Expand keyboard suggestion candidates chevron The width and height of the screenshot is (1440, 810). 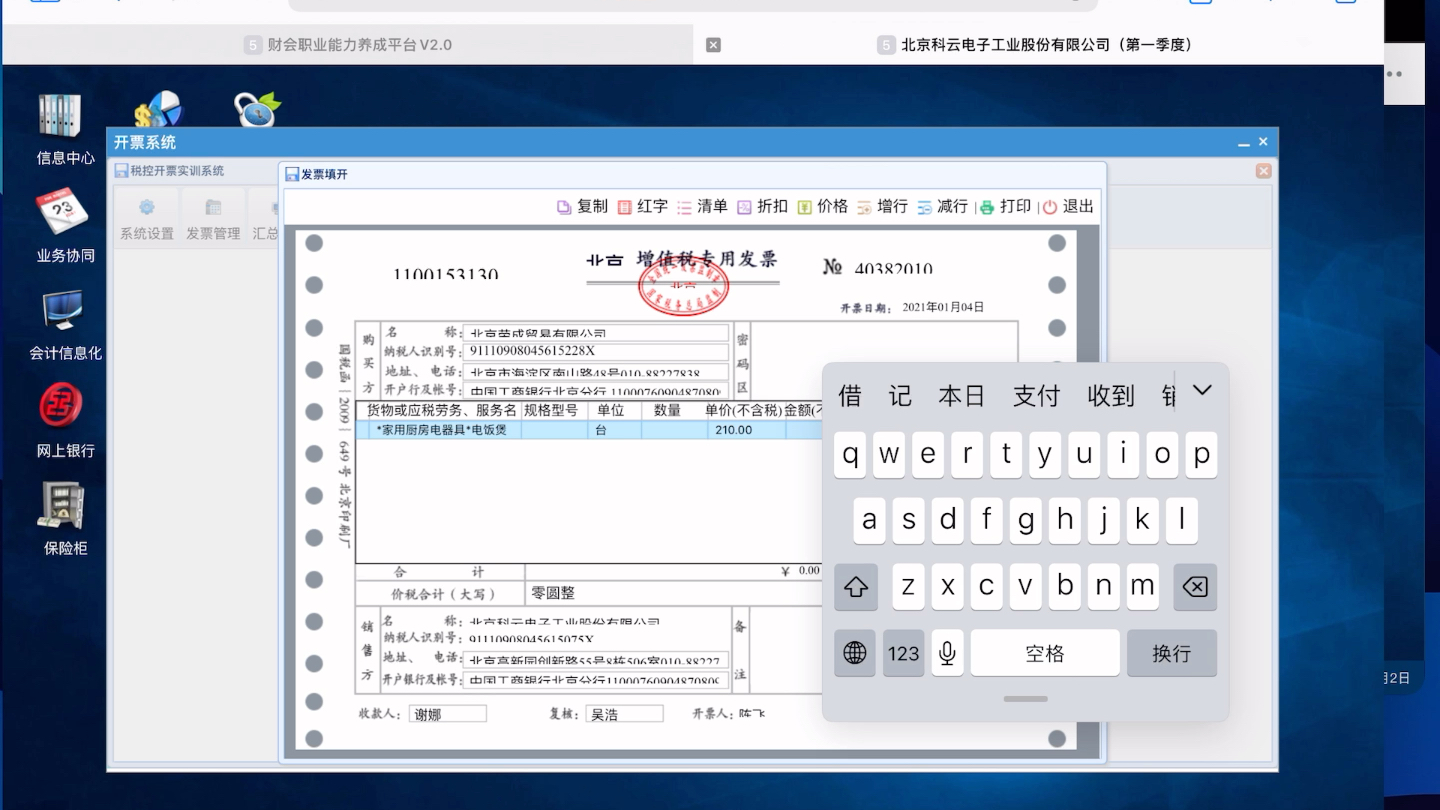1202,391
